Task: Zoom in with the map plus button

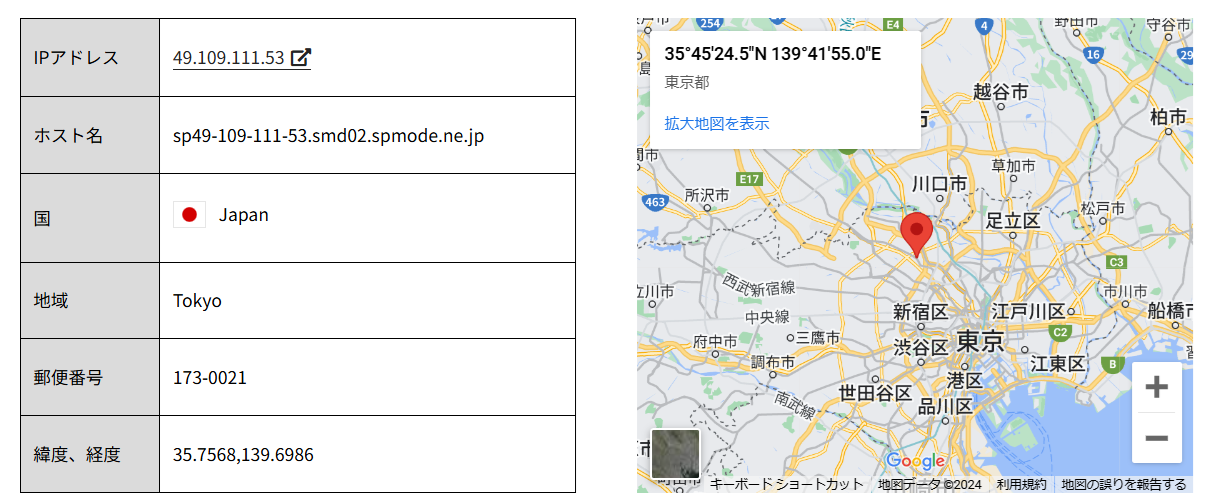Action: click(1157, 388)
